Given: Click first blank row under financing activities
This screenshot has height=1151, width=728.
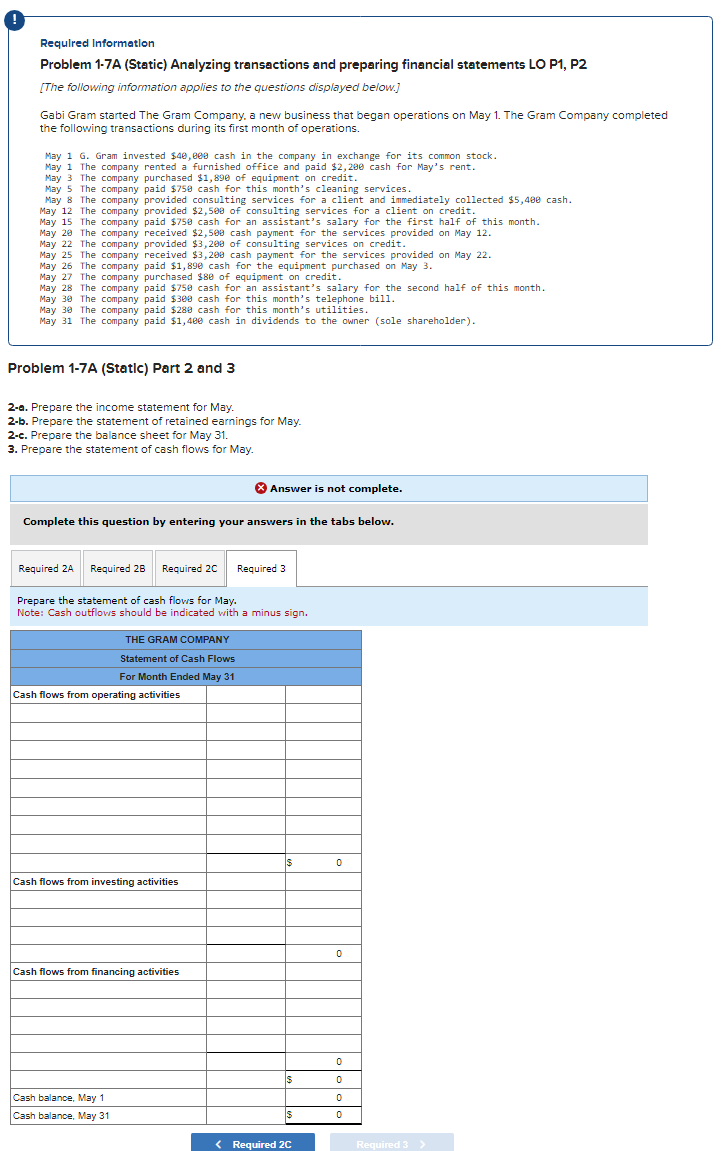Looking at the screenshot, I should click(x=109, y=989).
